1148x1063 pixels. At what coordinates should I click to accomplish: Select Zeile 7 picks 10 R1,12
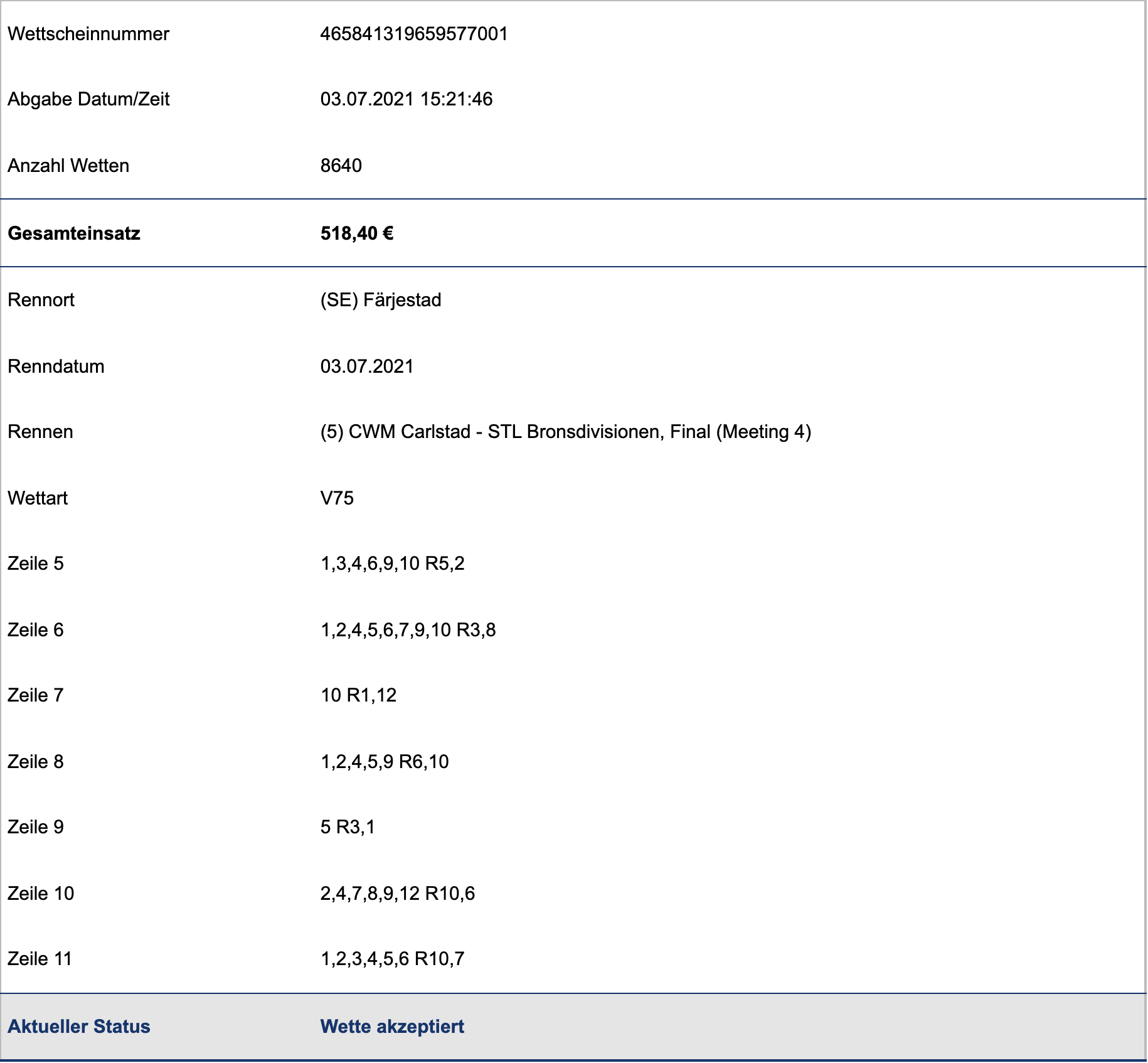[359, 695]
